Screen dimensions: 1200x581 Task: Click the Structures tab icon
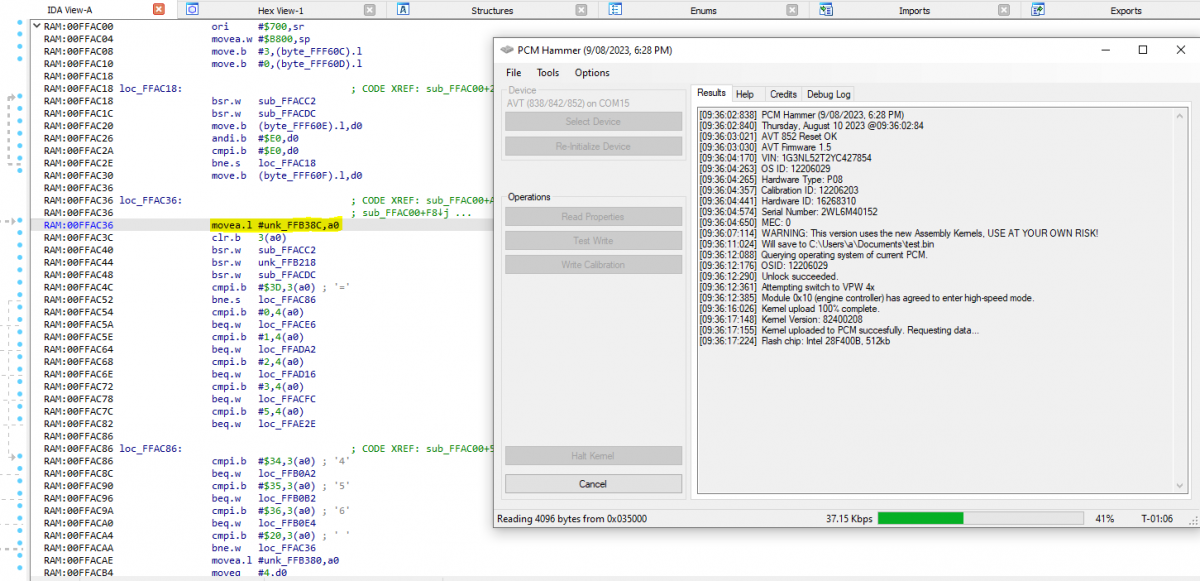[x=403, y=10]
